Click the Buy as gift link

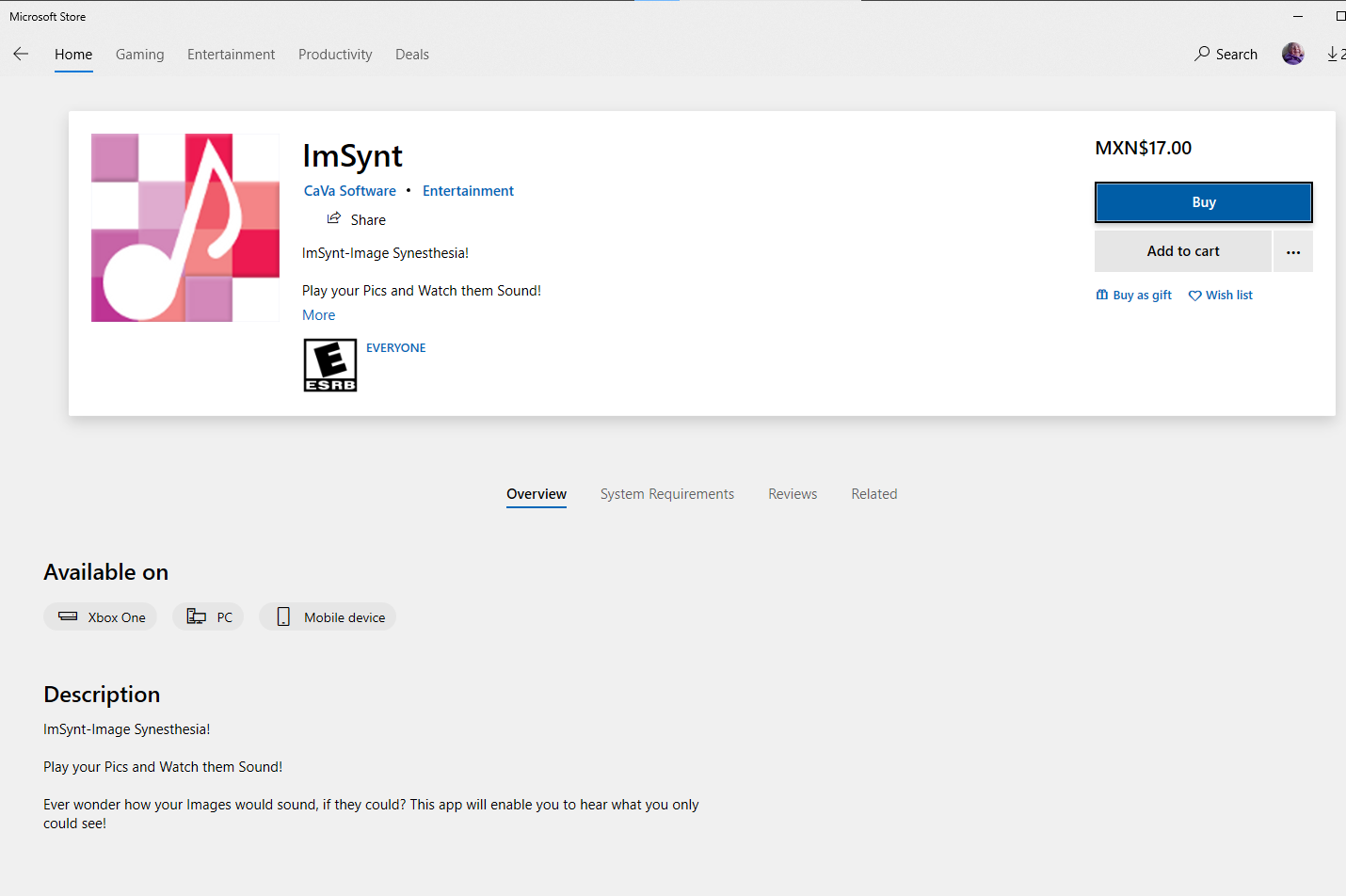(1134, 295)
